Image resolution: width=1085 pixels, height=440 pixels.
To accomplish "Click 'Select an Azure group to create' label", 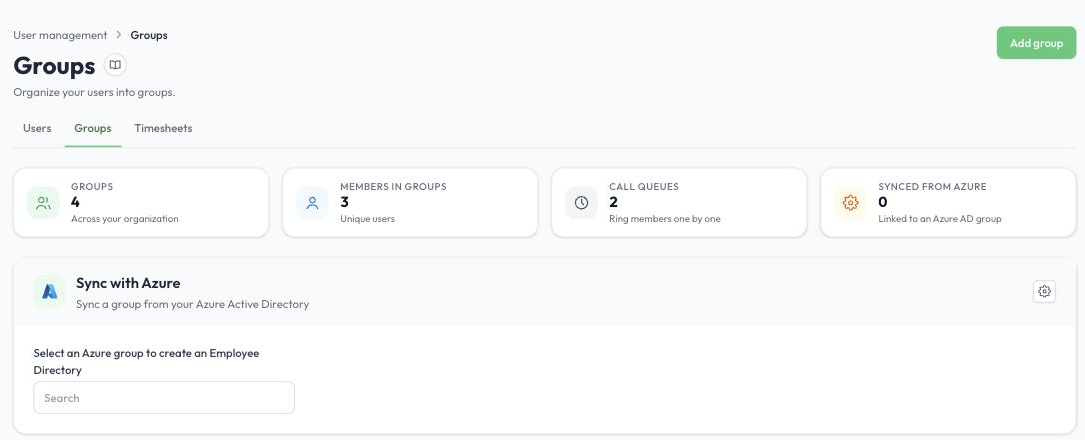I will 147,361.
